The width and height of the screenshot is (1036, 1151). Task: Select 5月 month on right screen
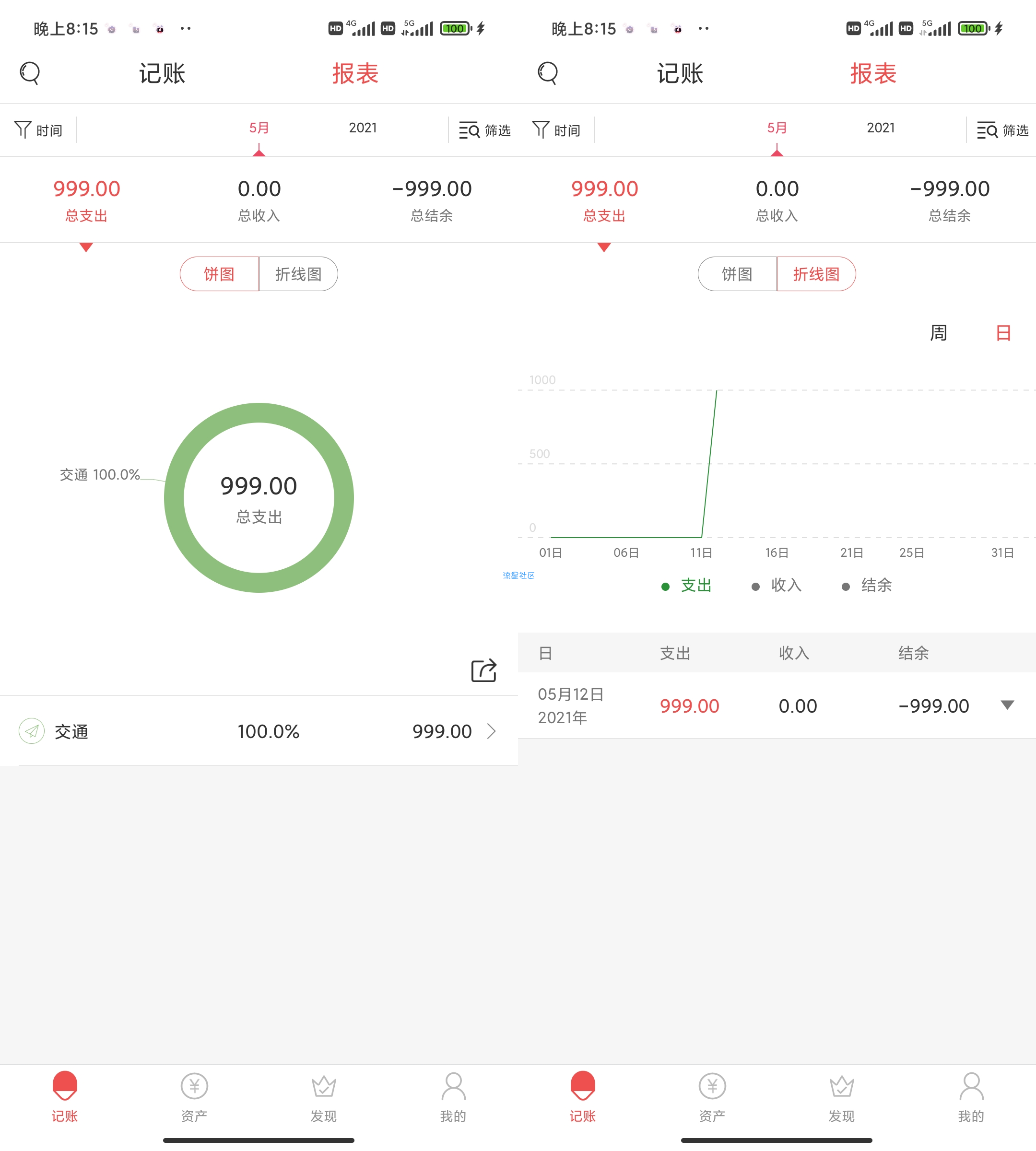tap(777, 128)
